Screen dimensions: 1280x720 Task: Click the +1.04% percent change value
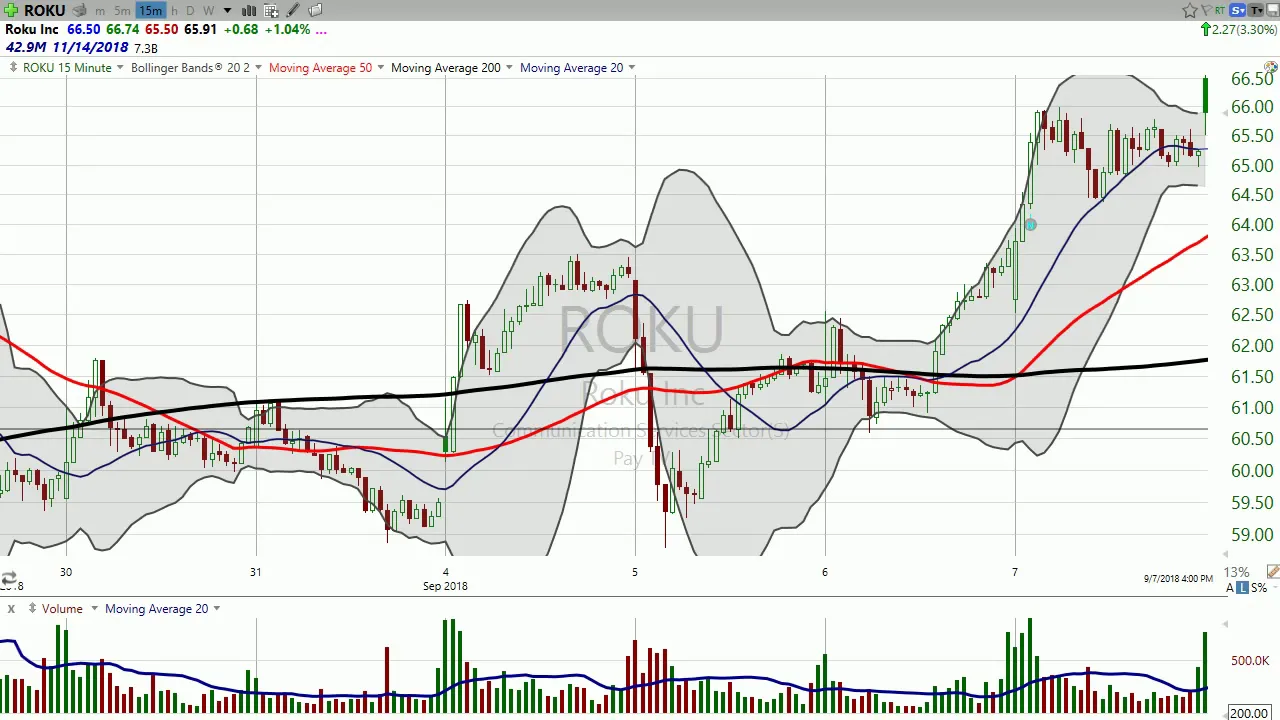click(x=286, y=29)
